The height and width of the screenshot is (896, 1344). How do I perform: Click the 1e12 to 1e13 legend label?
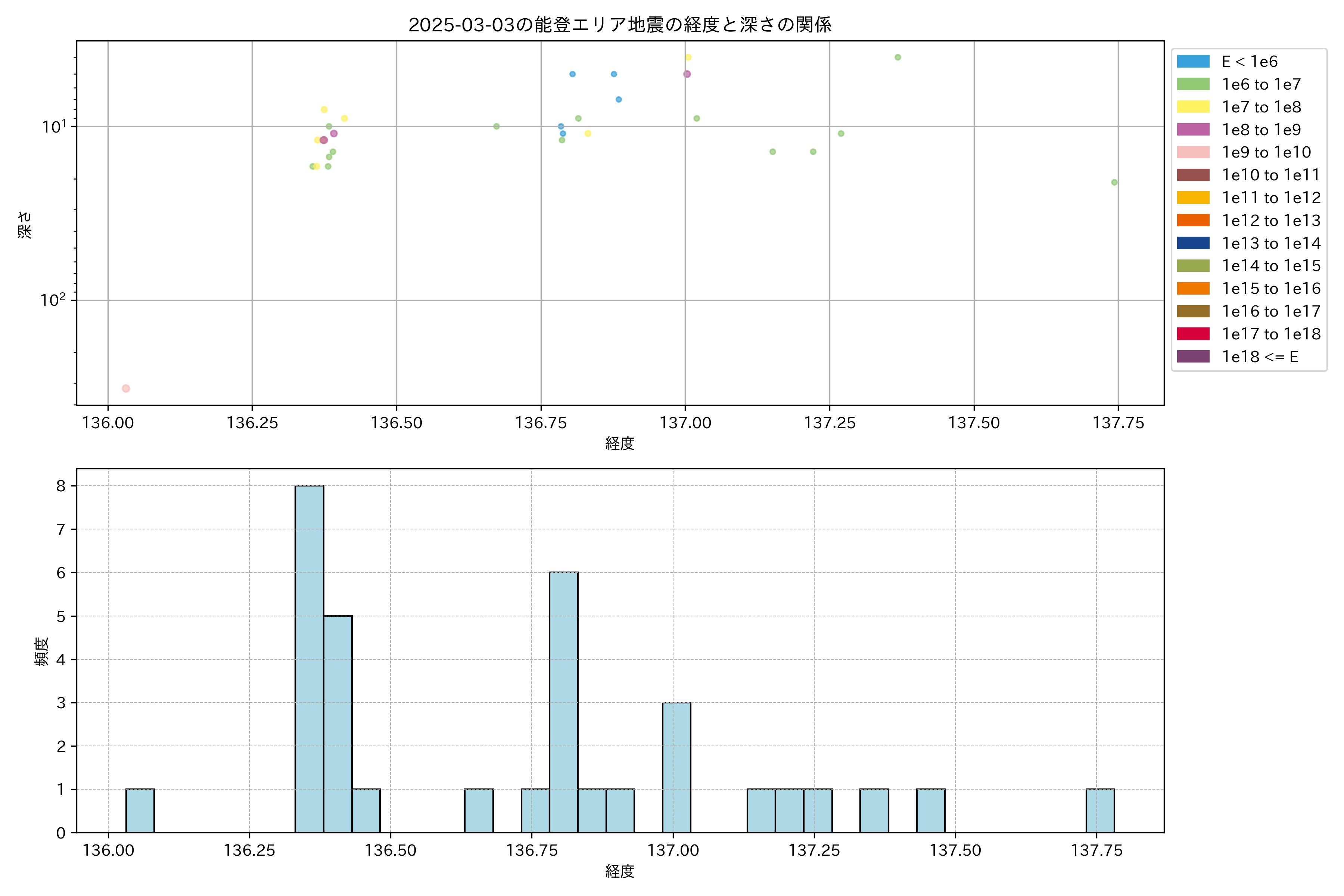1271,221
